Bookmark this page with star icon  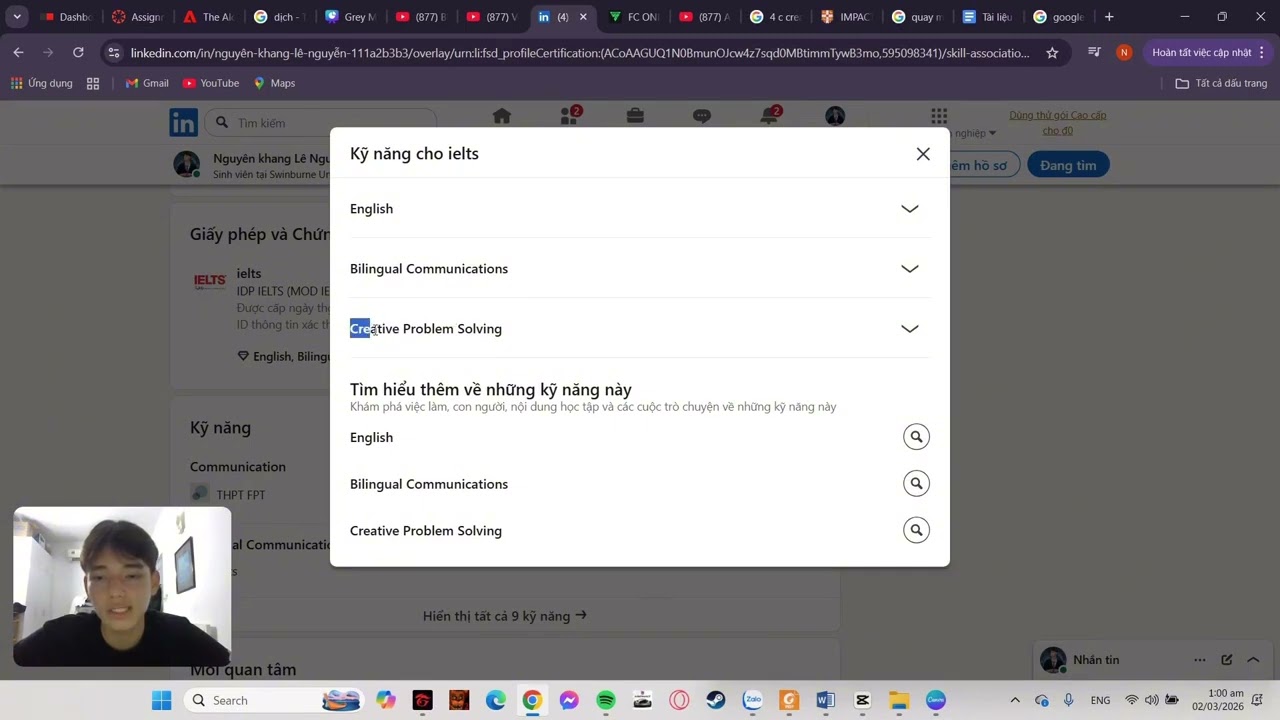click(x=1052, y=53)
